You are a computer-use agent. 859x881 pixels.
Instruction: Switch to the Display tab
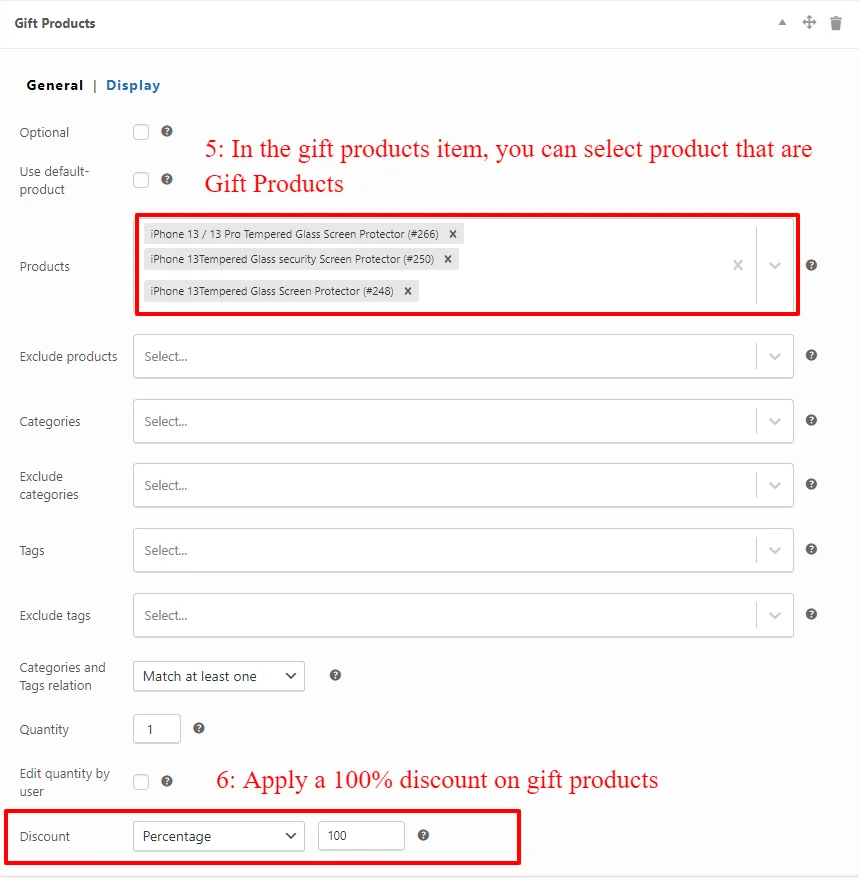[133, 85]
